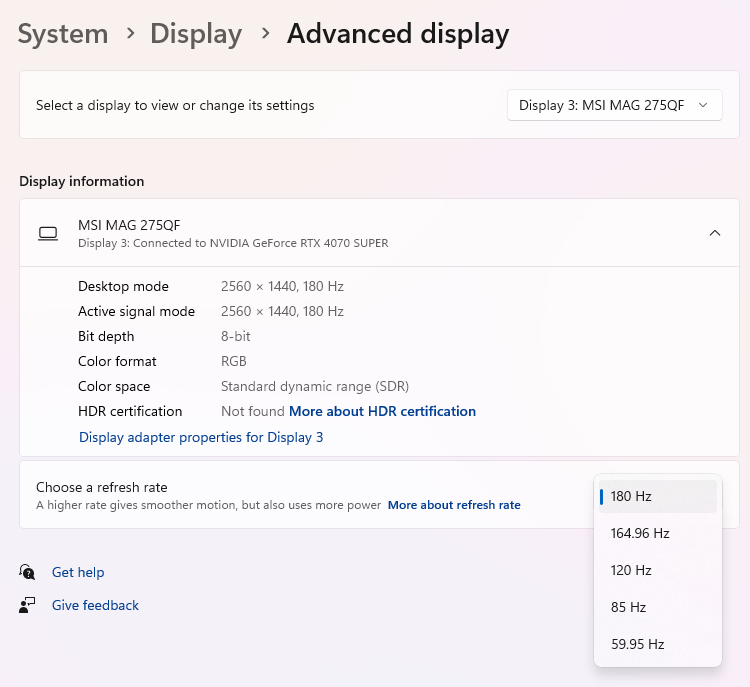Viewport: 750px width, 687px height.
Task: Click the Get help headset icon
Action: coord(27,572)
